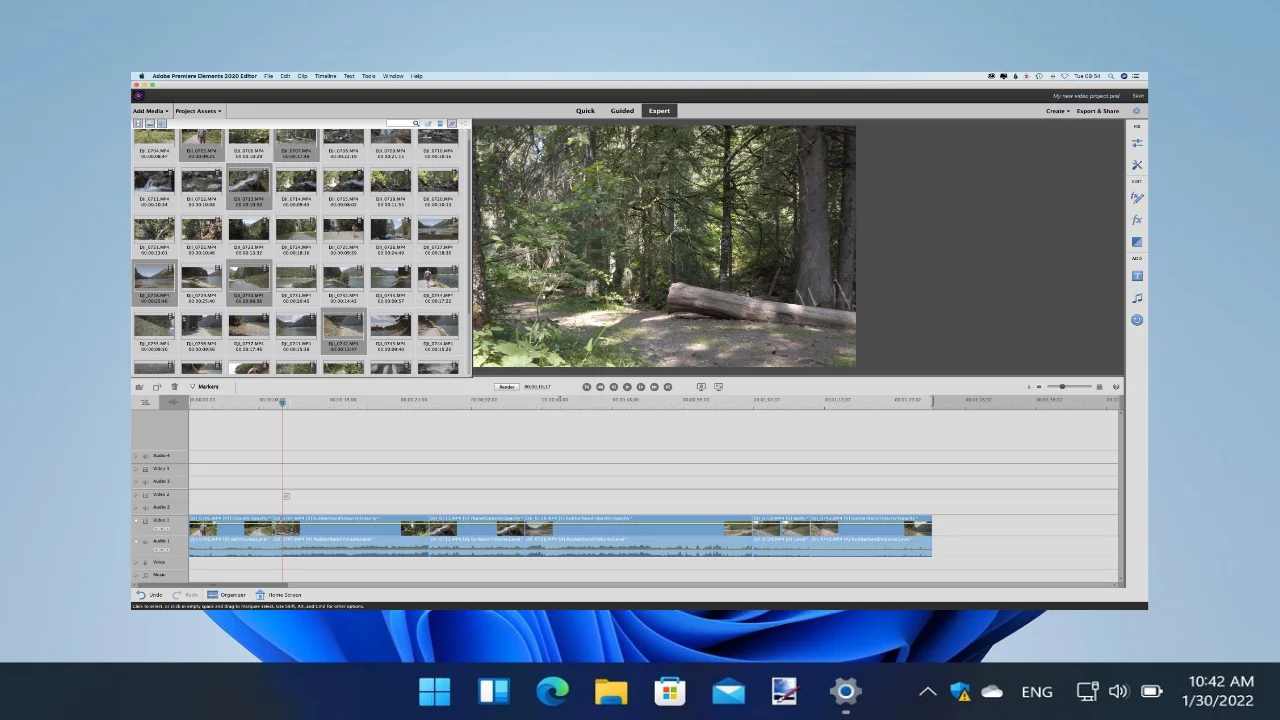Toggle audio files filter in assets panel
This screenshot has height=720, width=1280.
click(x=162, y=123)
